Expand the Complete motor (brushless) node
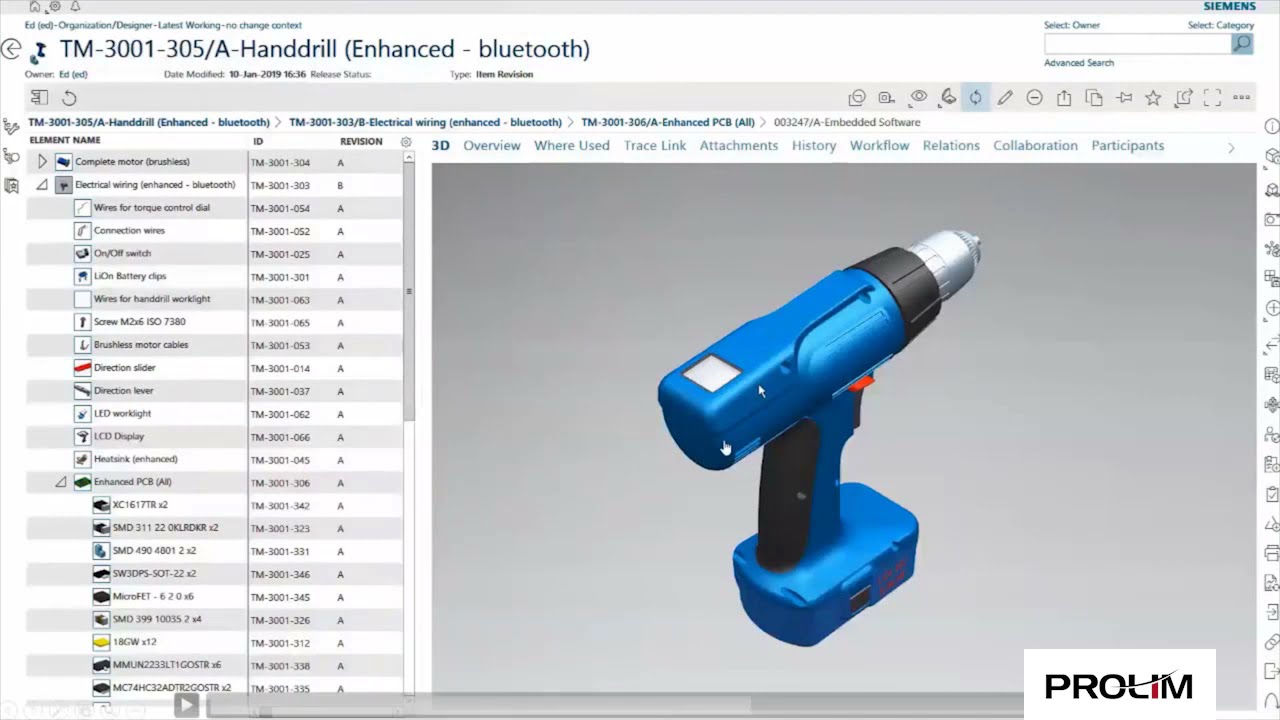The width and height of the screenshot is (1280, 720). (x=42, y=161)
